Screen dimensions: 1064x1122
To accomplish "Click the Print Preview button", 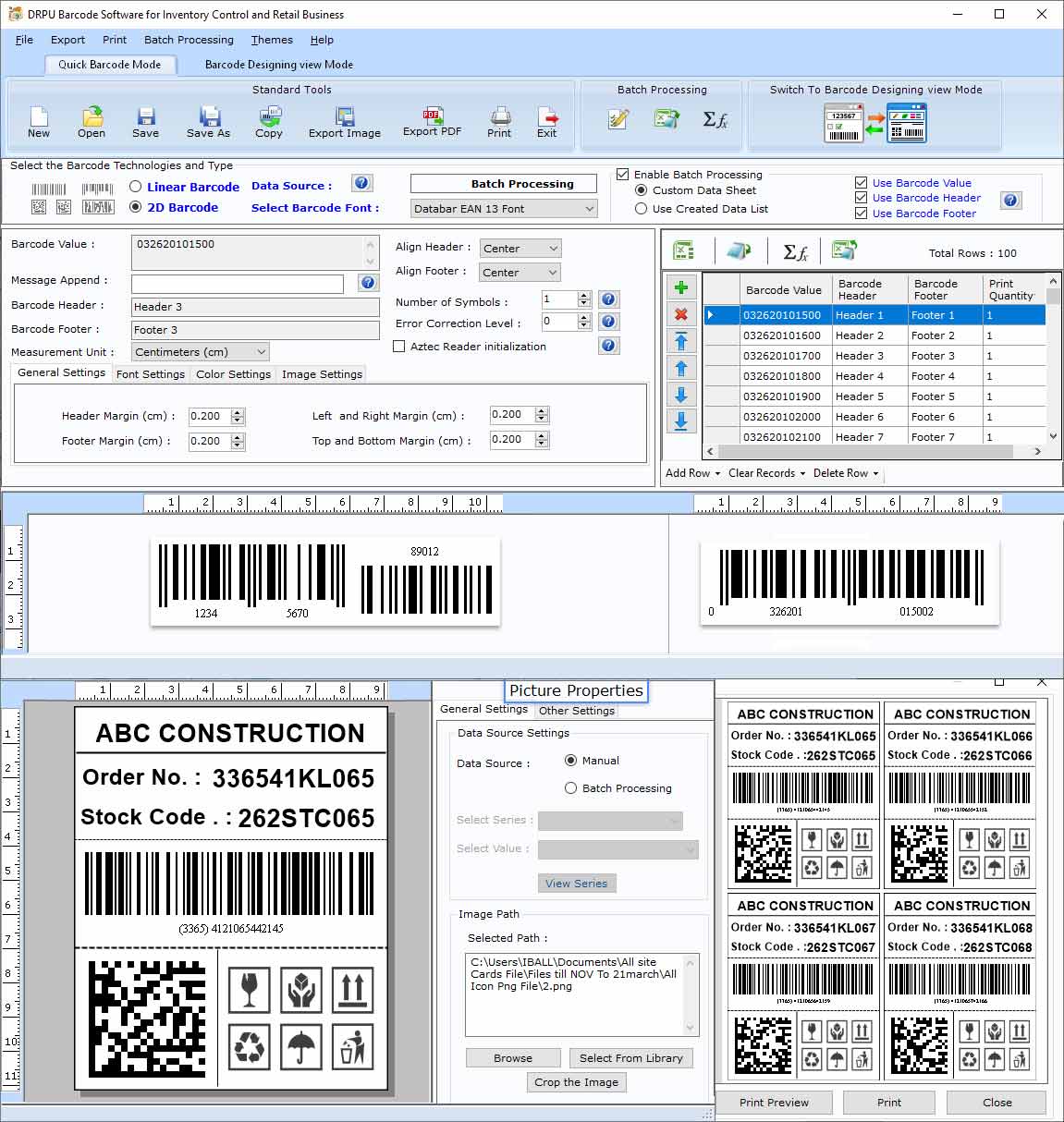I will click(x=774, y=1102).
